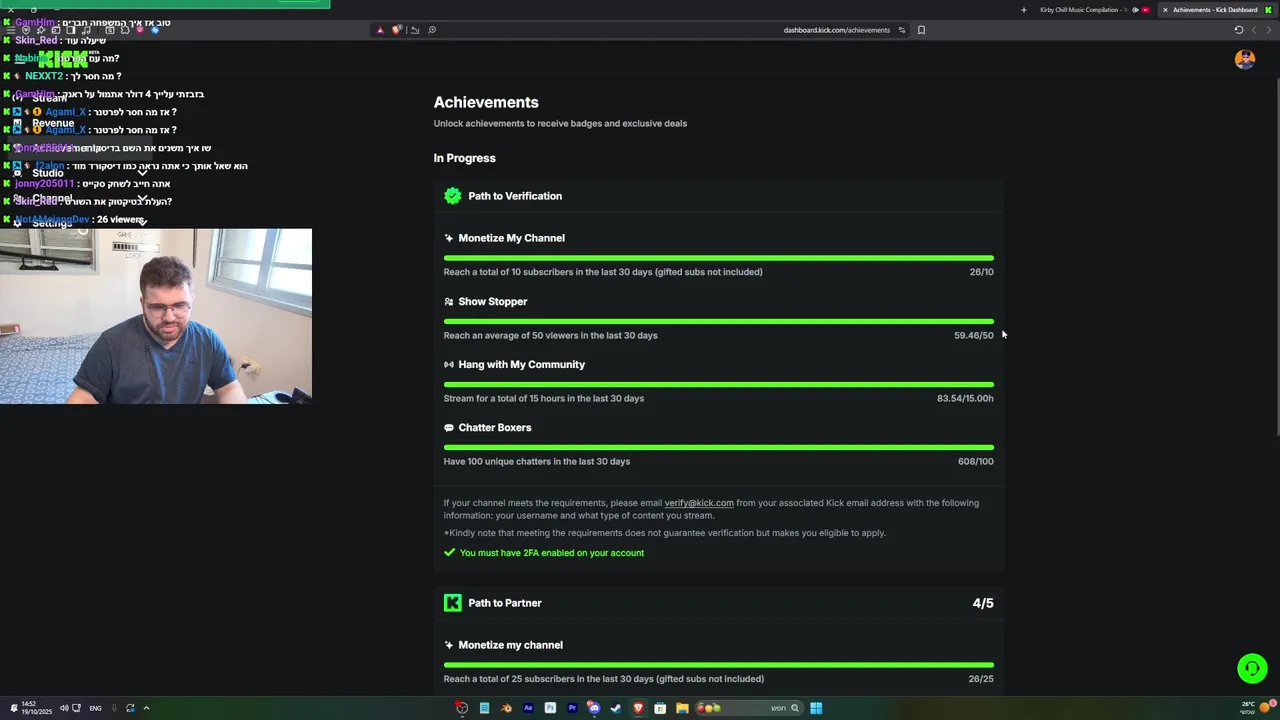
Task: Open Photoshop from the taskbar
Action: [x=550, y=708]
